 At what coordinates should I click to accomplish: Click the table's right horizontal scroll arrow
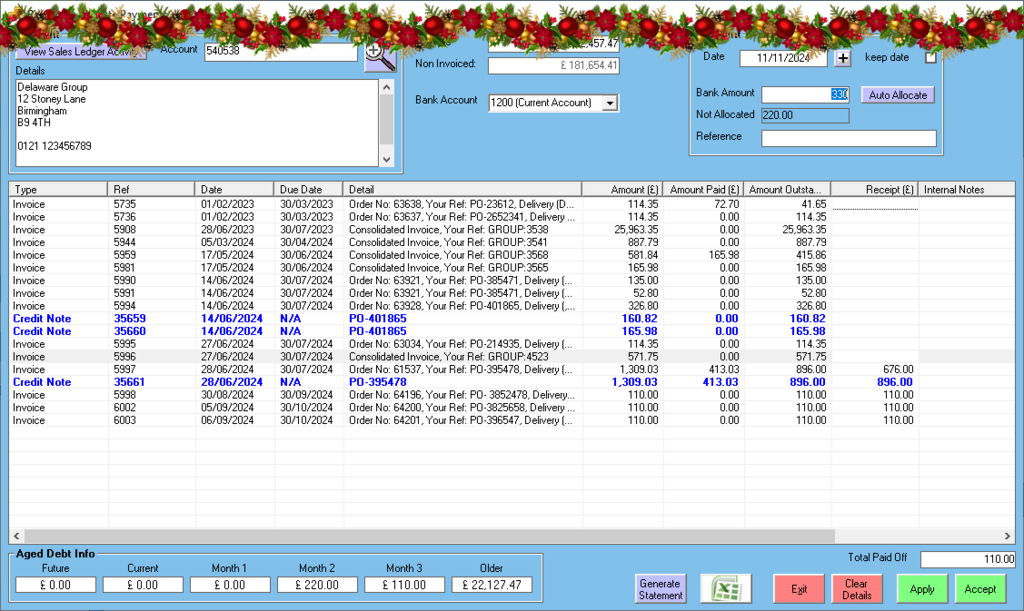pyautogui.click(x=1009, y=537)
